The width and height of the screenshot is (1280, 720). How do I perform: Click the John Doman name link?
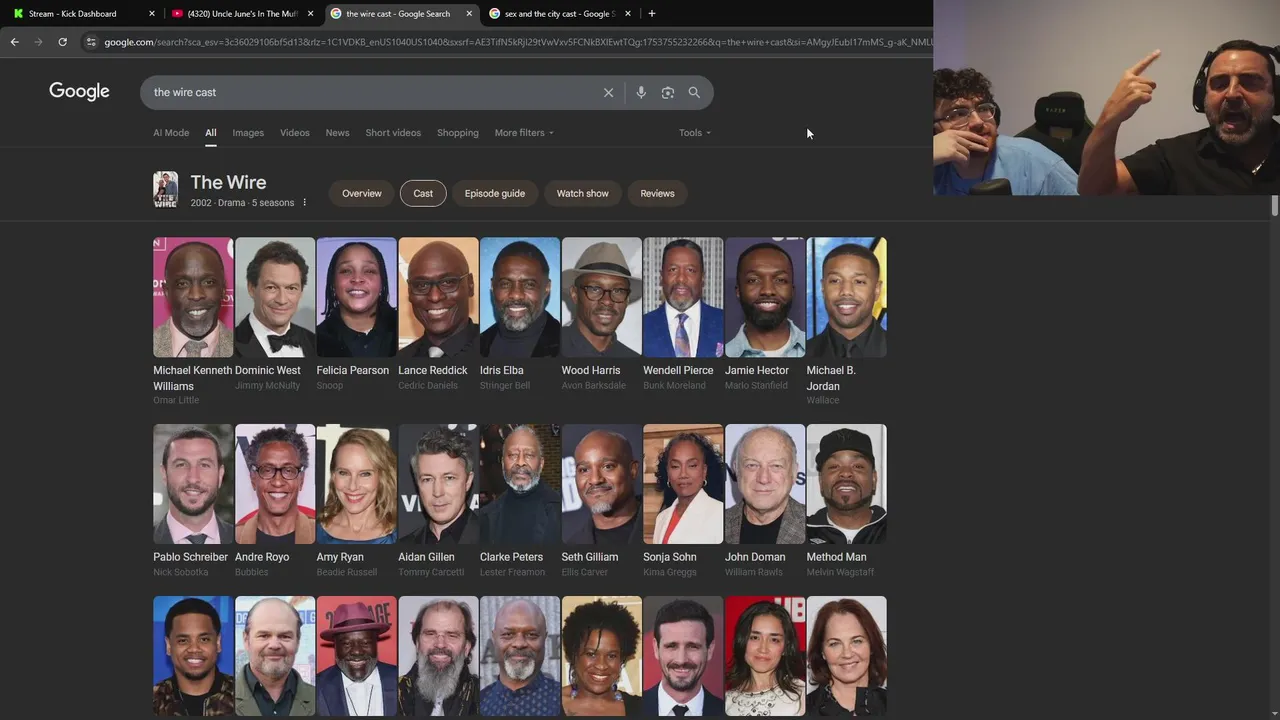[x=755, y=557]
